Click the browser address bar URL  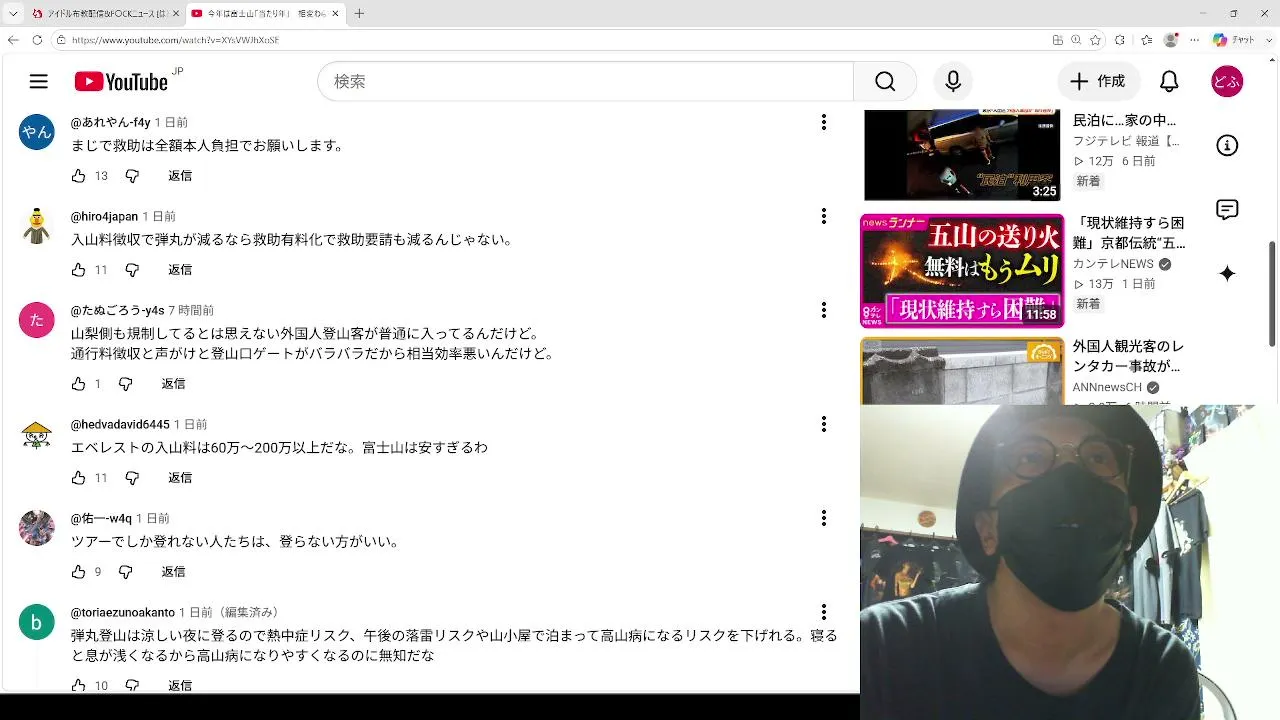pyautogui.click(x=175, y=40)
